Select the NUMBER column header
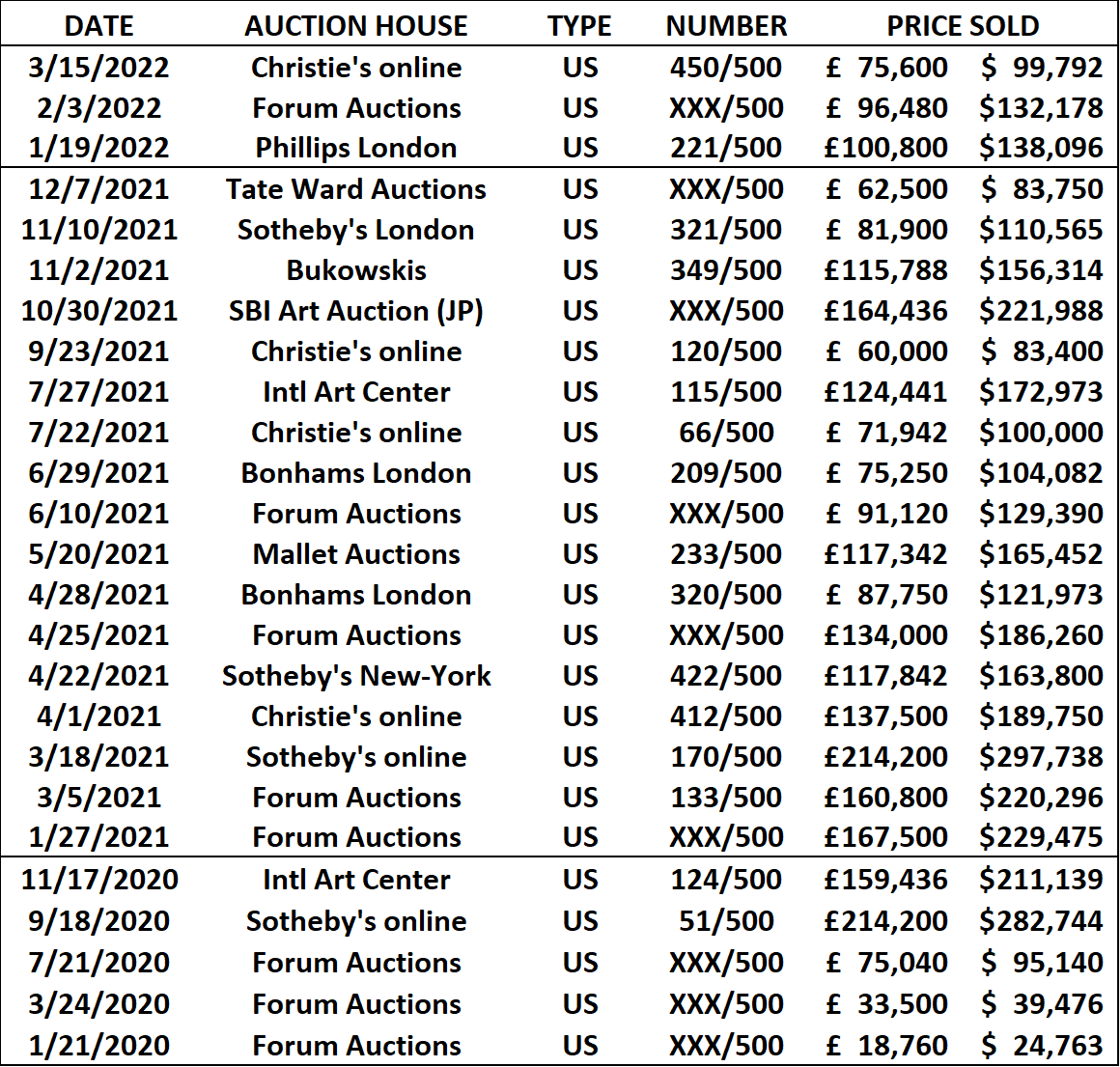1120x1067 pixels. click(x=726, y=26)
